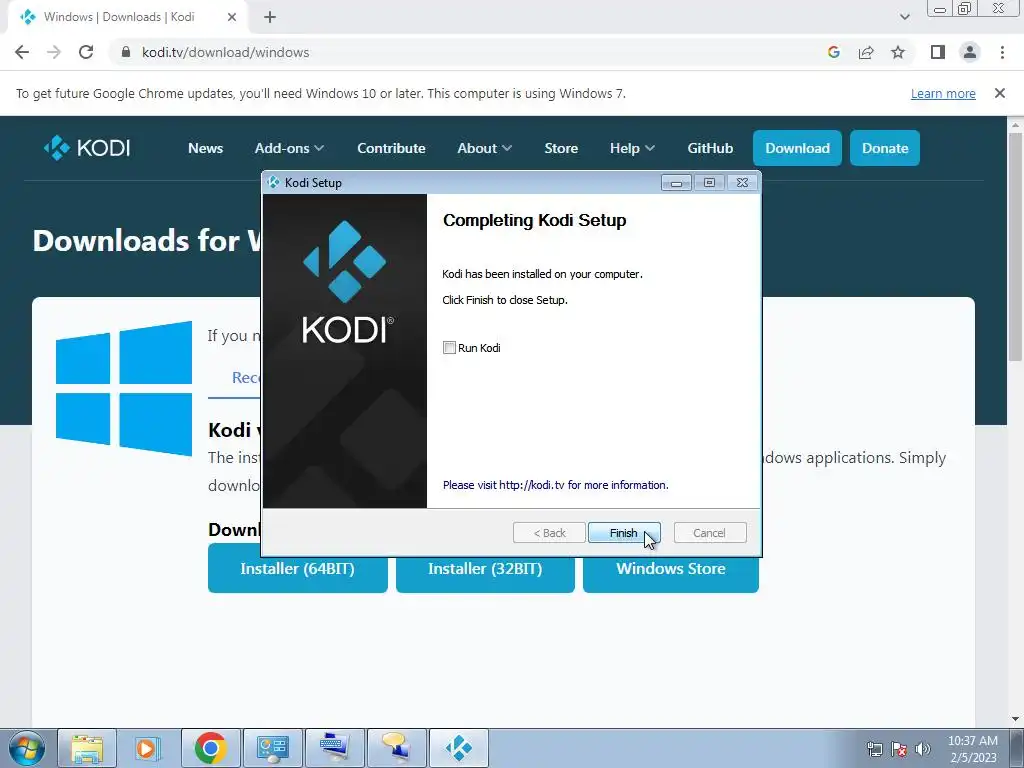Viewport: 1024px width, 768px height.
Task: Click the Back button in Kodi Setup
Action: coord(549,533)
